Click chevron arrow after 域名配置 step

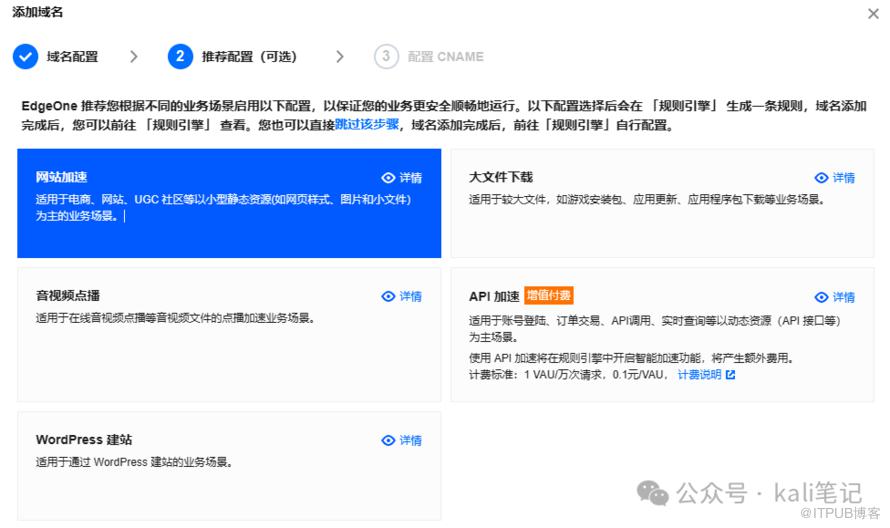click(x=133, y=56)
